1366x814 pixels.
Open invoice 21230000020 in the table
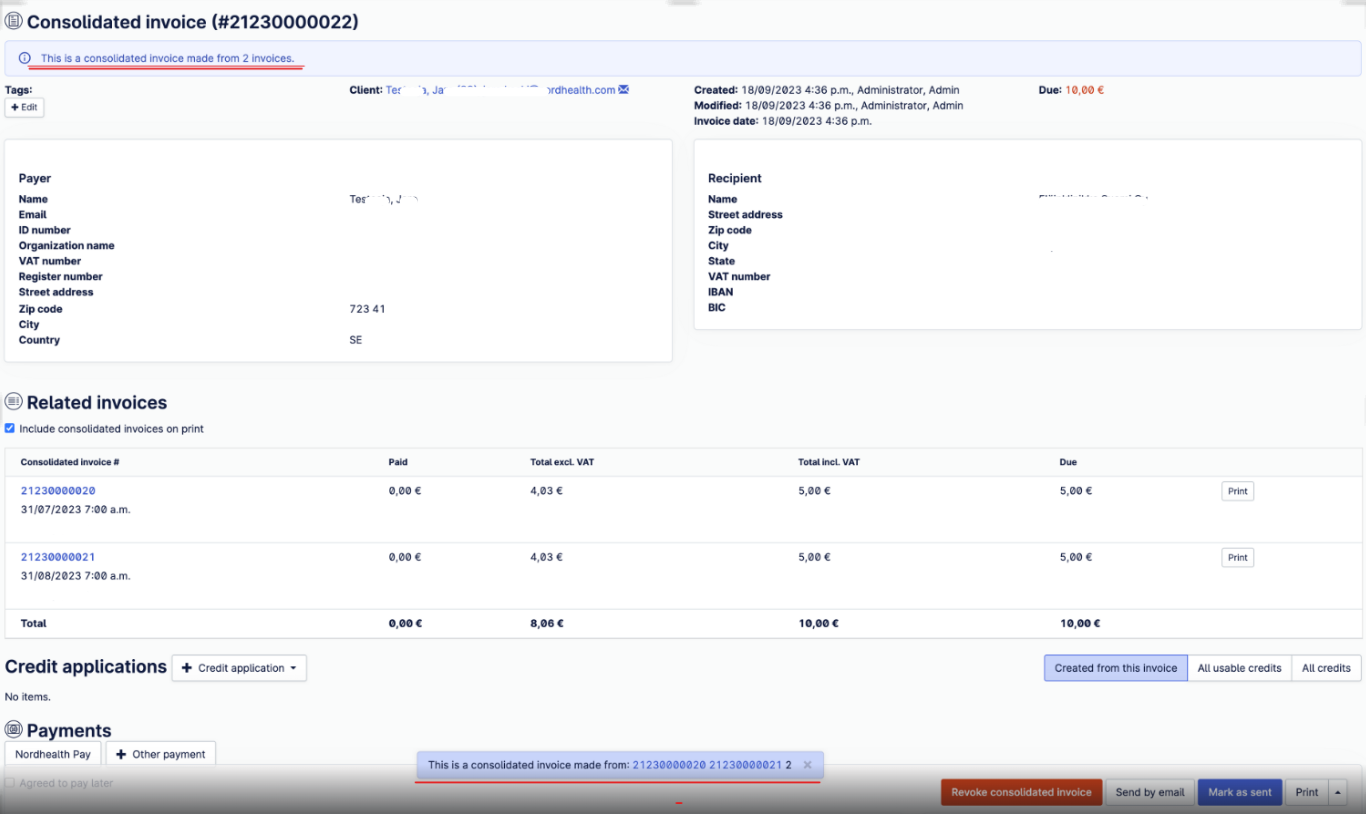(58, 491)
